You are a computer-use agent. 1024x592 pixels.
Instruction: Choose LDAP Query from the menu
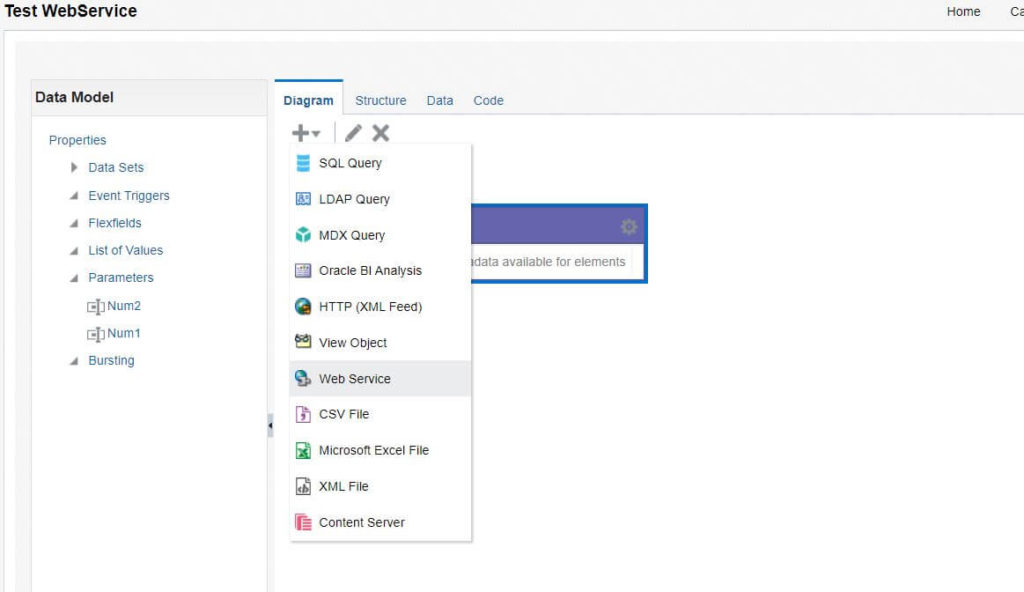click(380, 199)
